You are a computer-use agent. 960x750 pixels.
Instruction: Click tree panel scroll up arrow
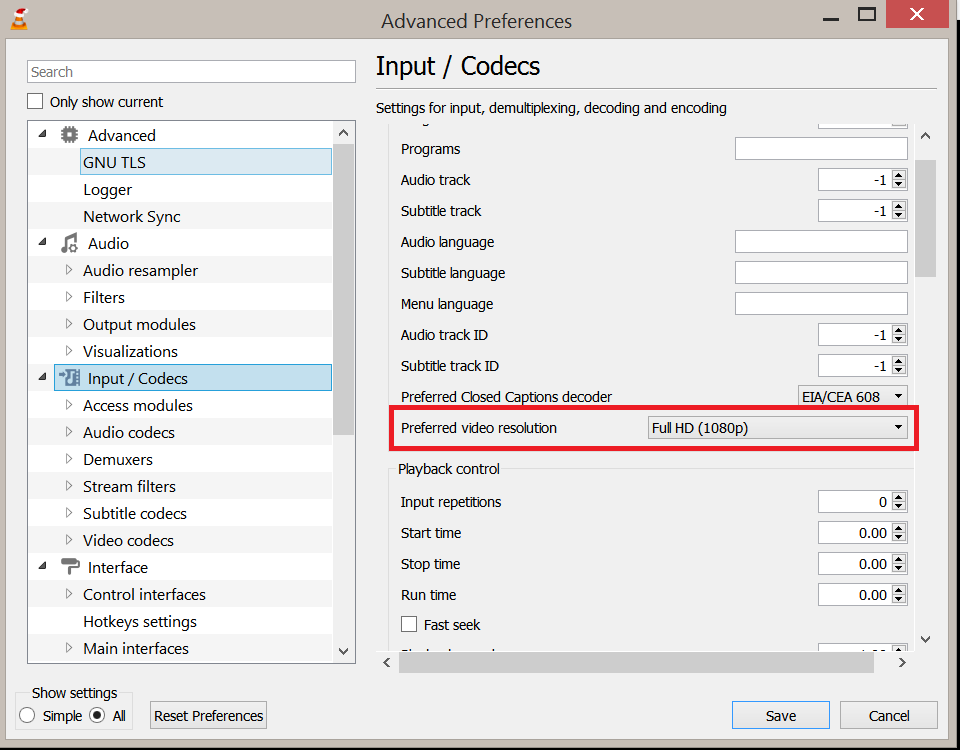pyautogui.click(x=343, y=133)
